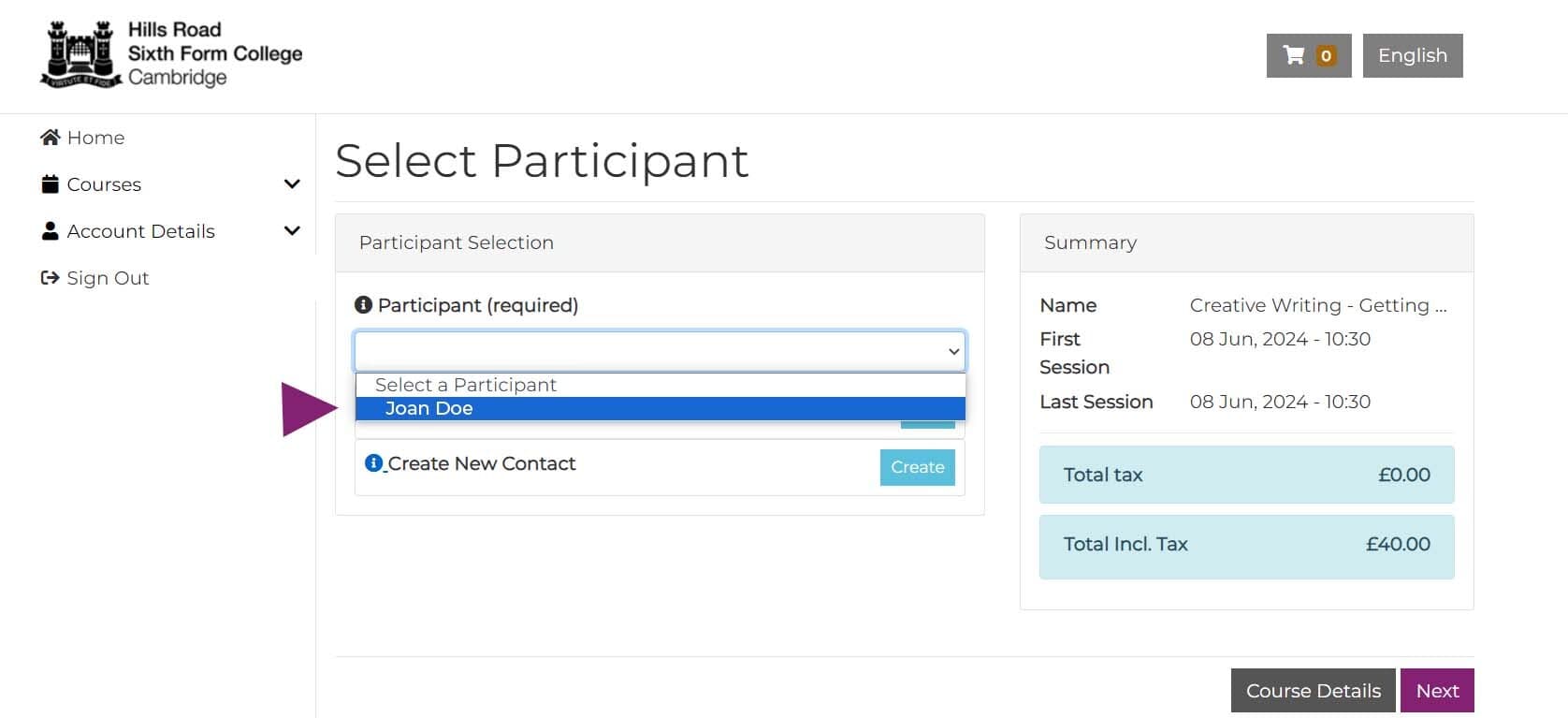Image resolution: width=1568 pixels, height=718 pixels.
Task: Expand the Account Details chevron
Action: pos(292,230)
